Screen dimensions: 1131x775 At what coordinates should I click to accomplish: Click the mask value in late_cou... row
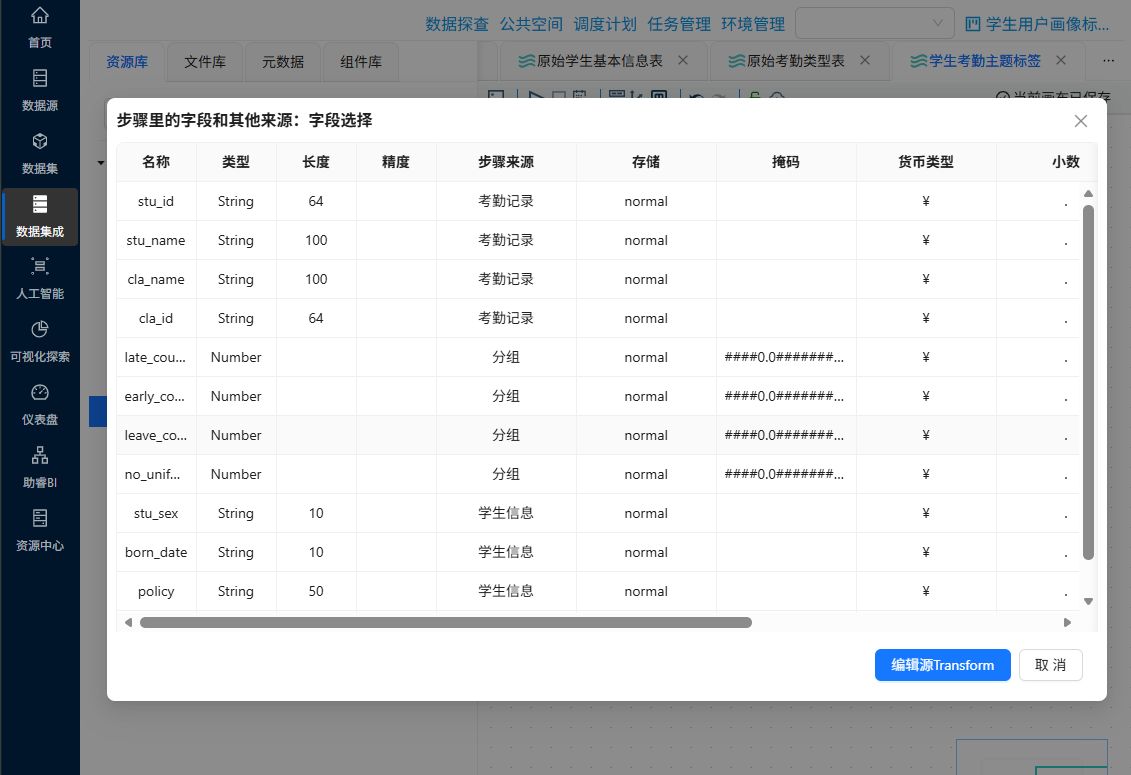[785, 357]
